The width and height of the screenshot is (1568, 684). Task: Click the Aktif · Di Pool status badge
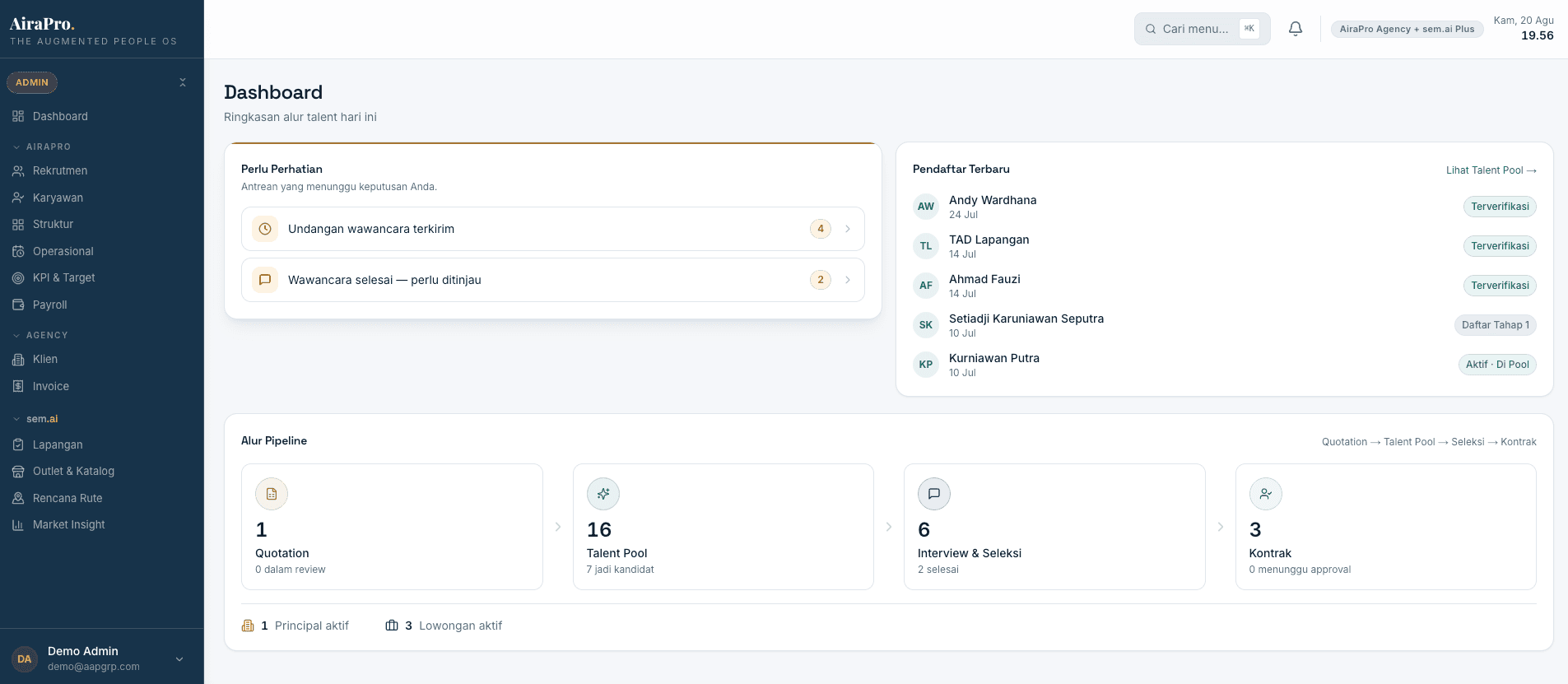(x=1497, y=365)
